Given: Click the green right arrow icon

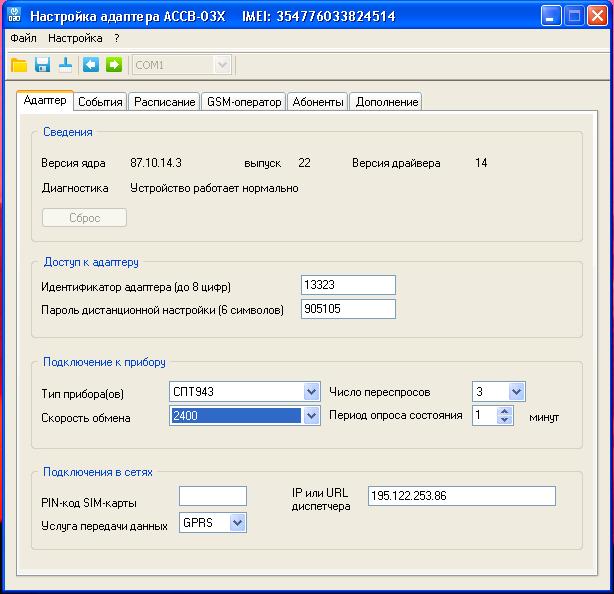Looking at the screenshot, I should [114, 65].
